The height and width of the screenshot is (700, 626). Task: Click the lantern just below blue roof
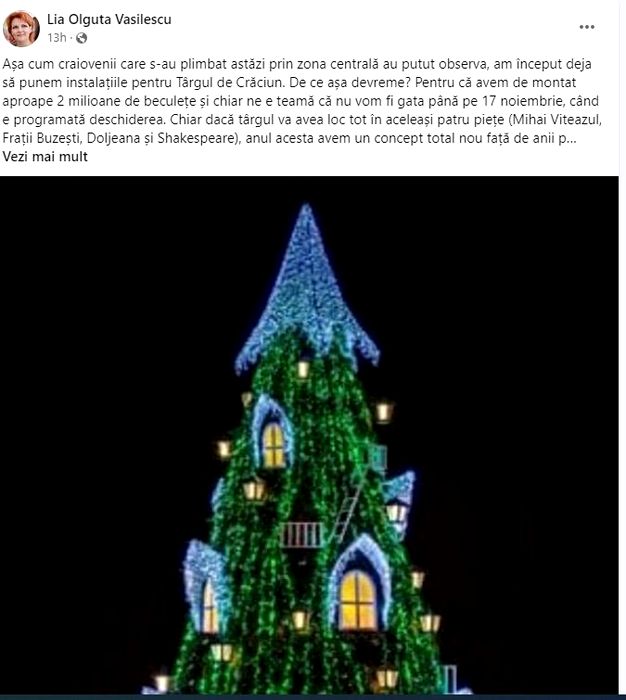(303, 369)
